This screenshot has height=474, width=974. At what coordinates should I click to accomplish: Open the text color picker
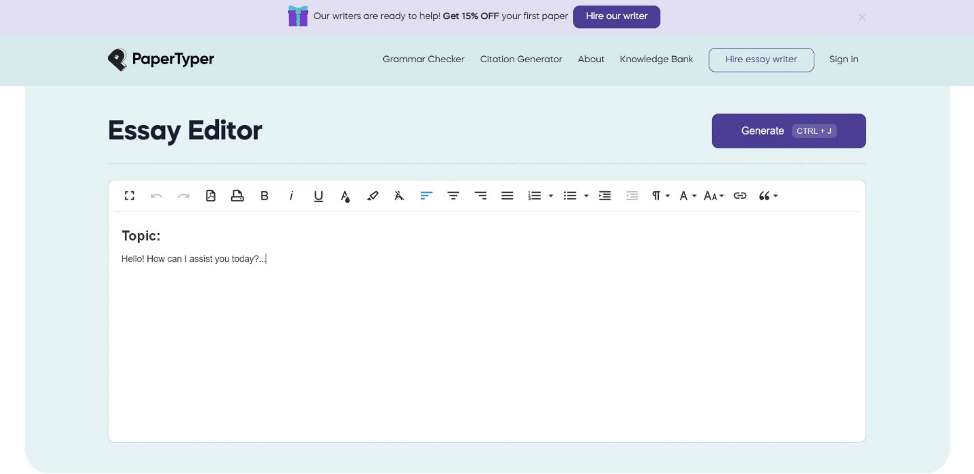click(x=345, y=196)
